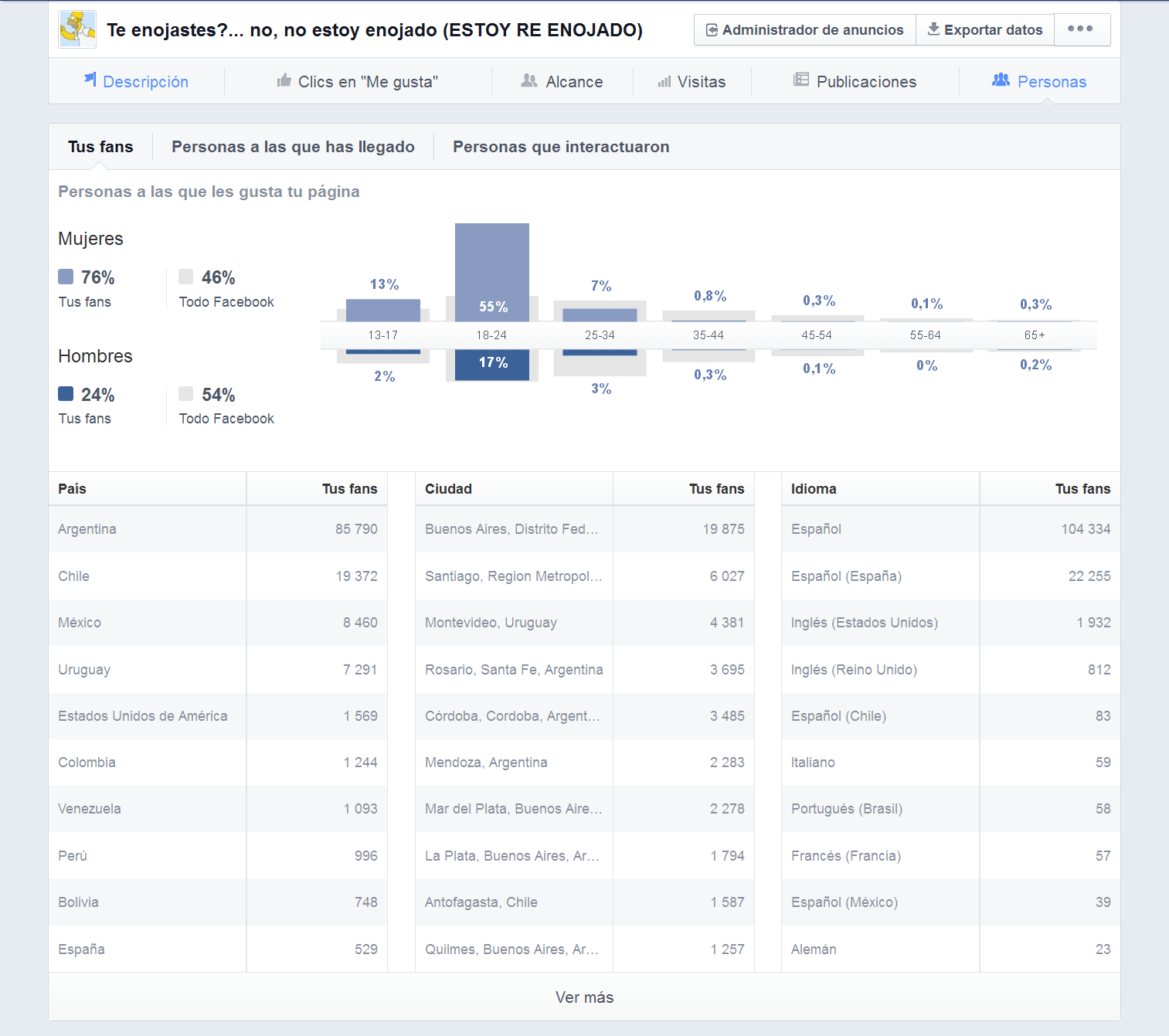Click Inglés (Reino Unido) language row
This screenshot has width=1169, height=1036.
pyautogui.click(x=951, y=670)
